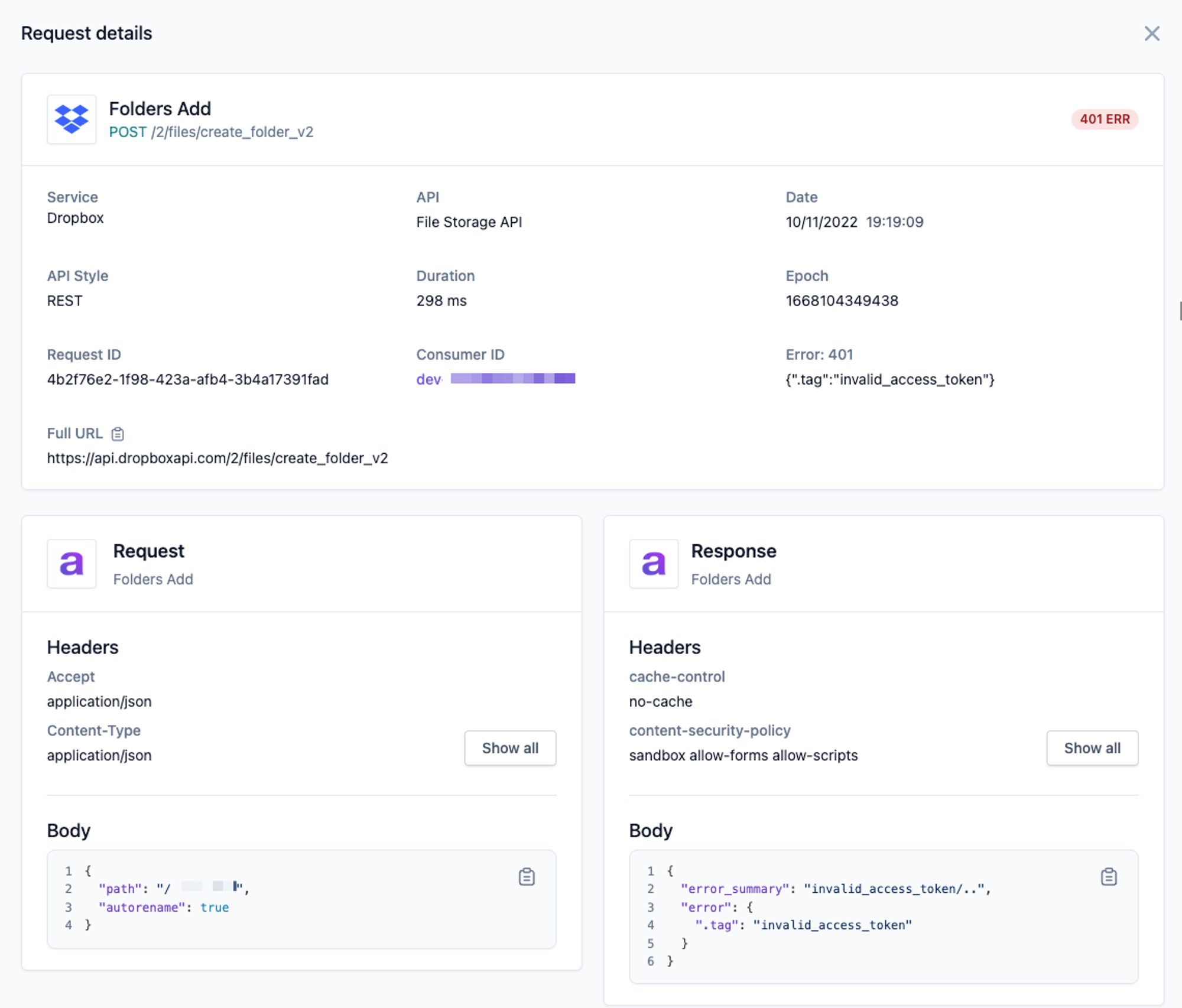Click the Request card logo icon
1182x1008 pixels.
click(x=72, y=564)
